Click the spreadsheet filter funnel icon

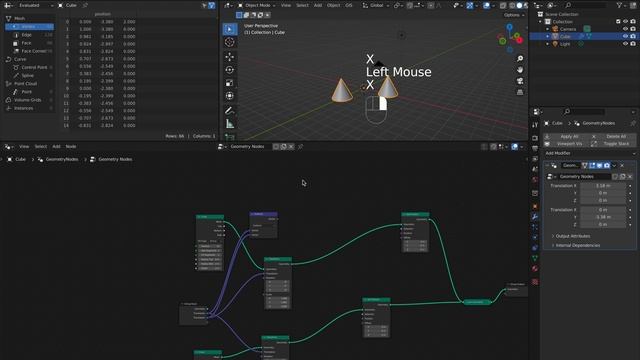(x=211, y=5)
